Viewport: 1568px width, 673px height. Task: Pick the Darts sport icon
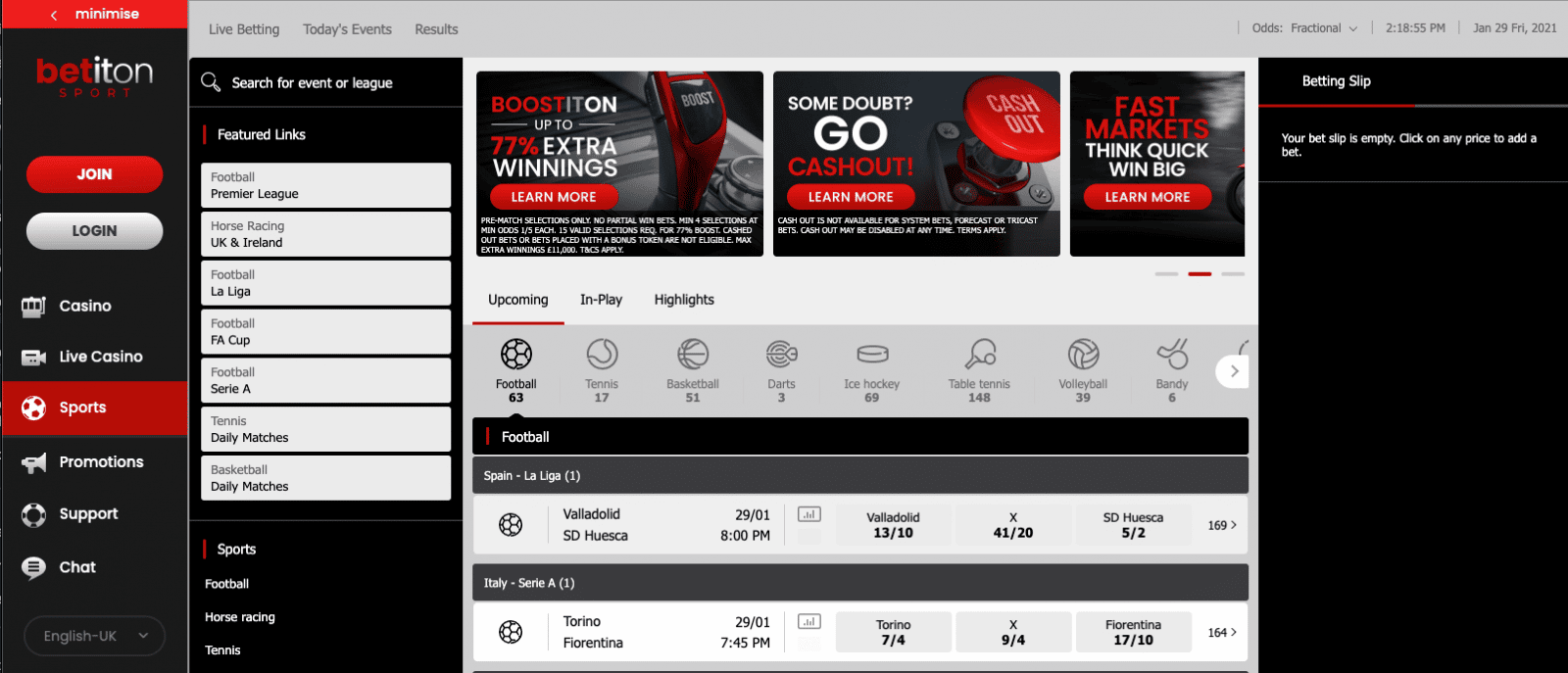(781, 355)
